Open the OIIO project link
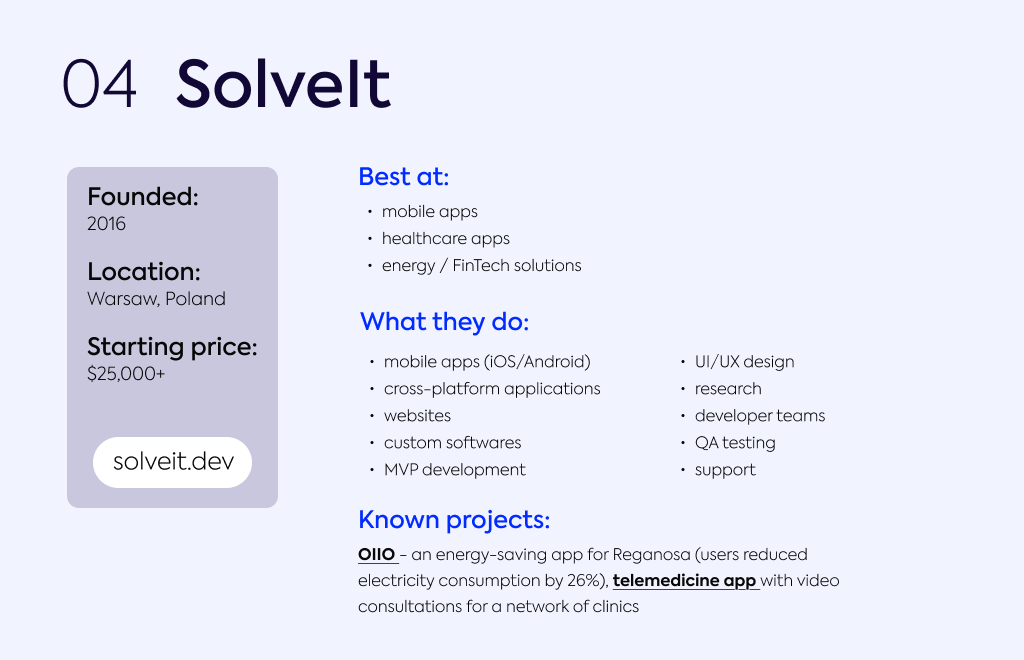 click(377, 554)
